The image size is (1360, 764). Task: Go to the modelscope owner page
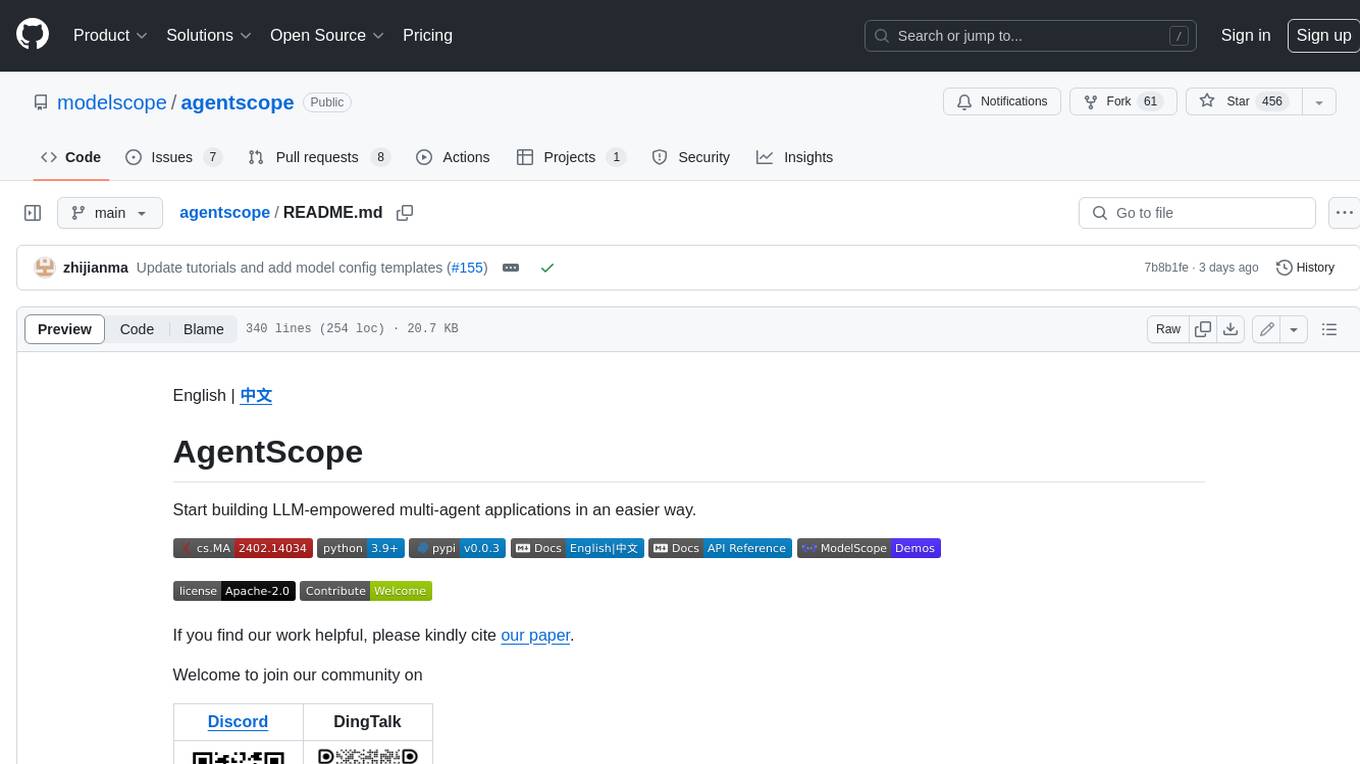[x=112, y=102]
